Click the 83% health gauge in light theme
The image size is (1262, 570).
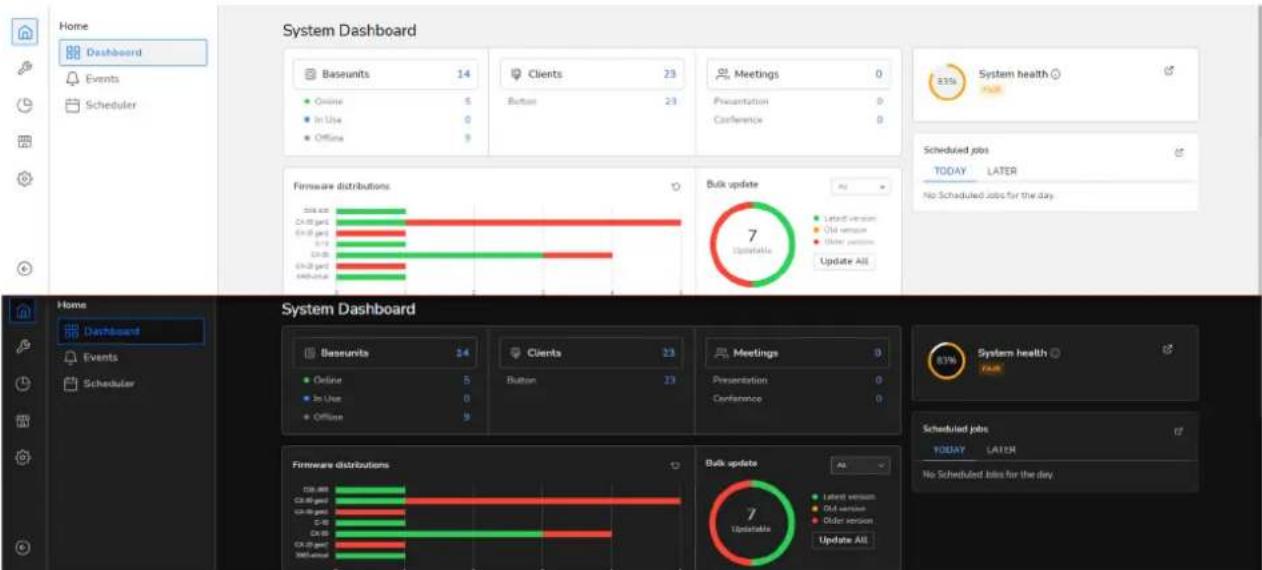point(947,82)
